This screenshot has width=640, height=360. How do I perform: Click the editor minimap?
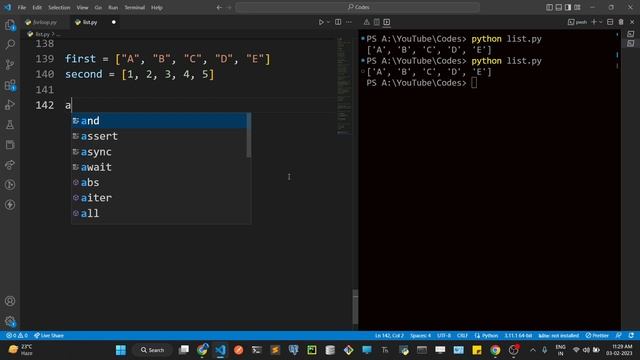[x=343, y=86]
